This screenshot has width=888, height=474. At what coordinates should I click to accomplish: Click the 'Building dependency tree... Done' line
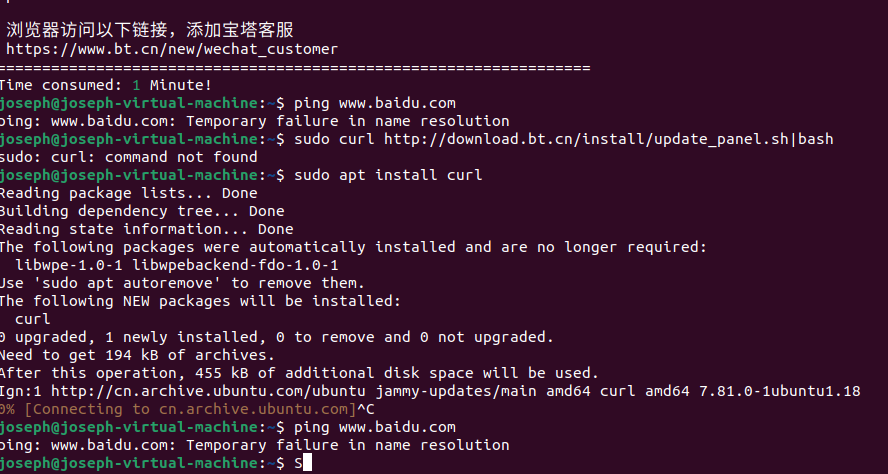pos(142,211)
